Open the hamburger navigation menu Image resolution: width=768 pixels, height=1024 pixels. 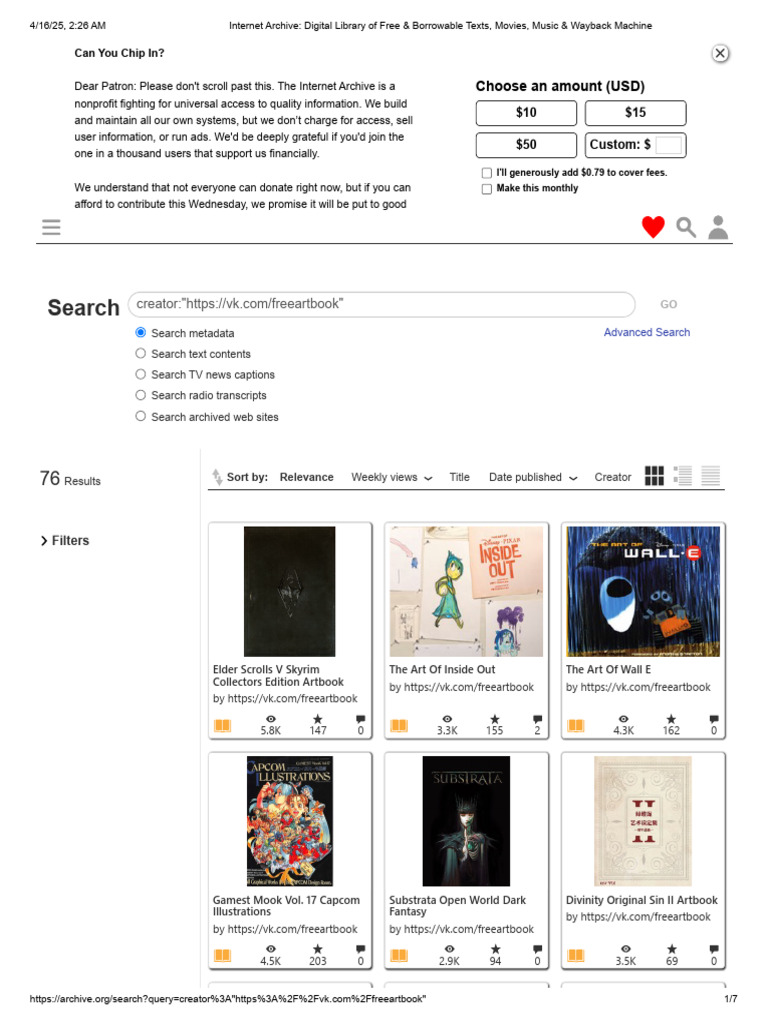[51, 228]
